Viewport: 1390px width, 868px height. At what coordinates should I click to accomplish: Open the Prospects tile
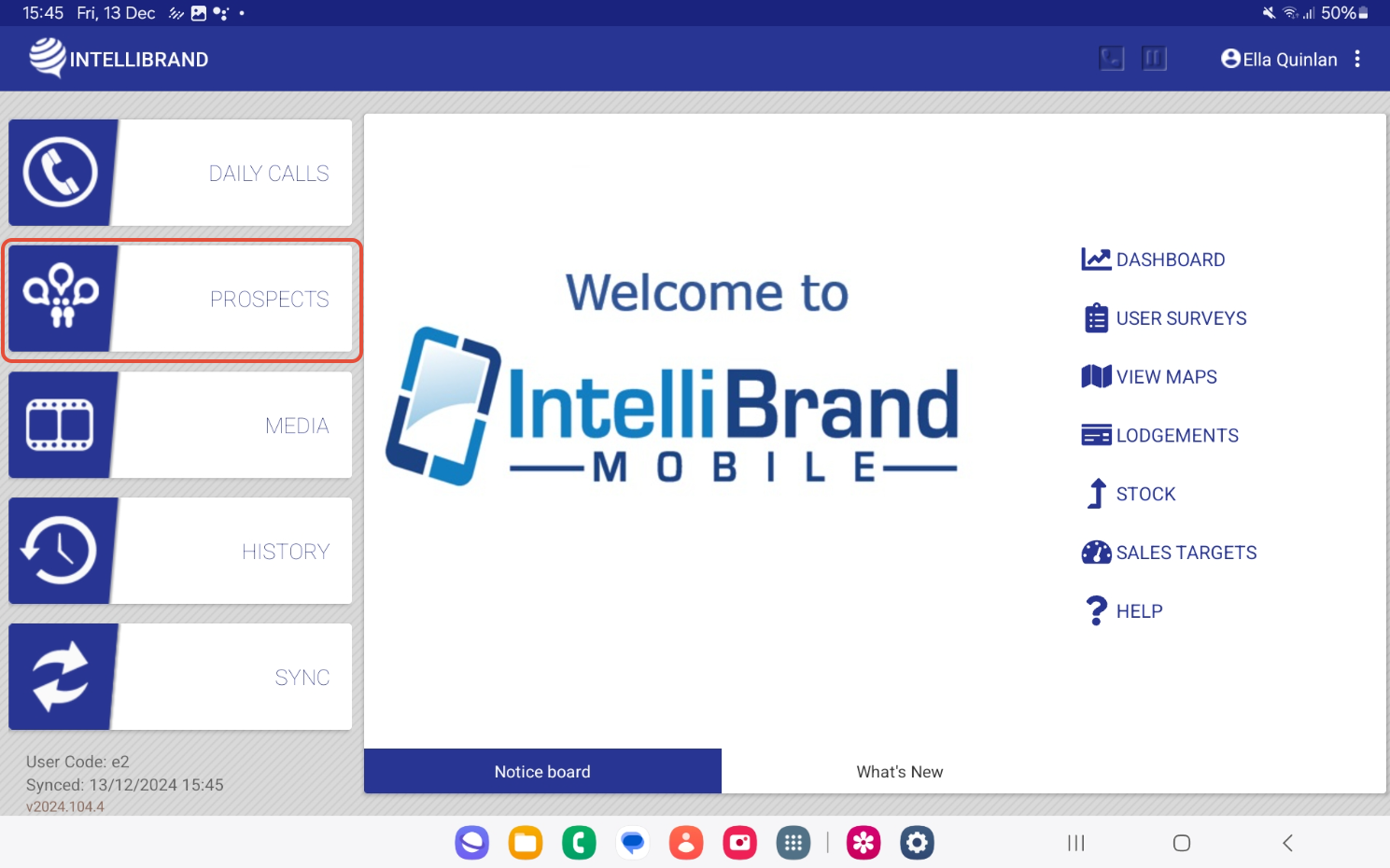[x=180, y=299]
